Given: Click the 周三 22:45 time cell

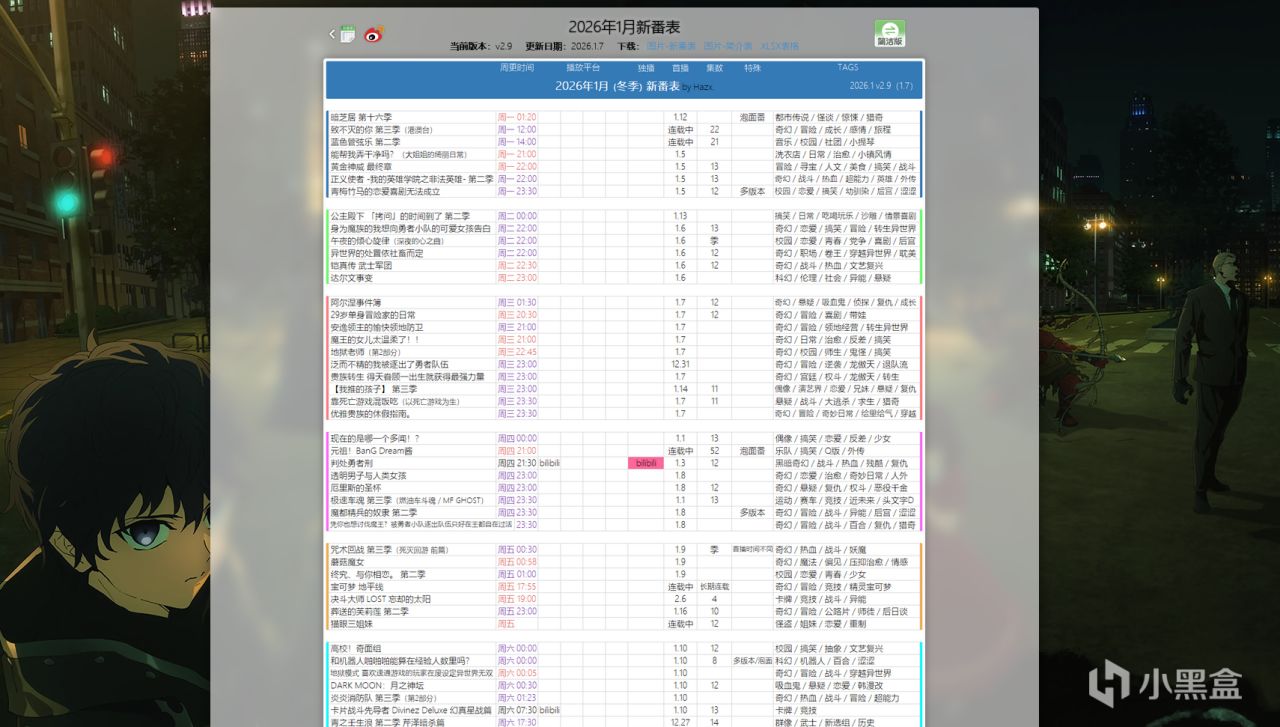Looking at the screenshot, I should [517, 352].
